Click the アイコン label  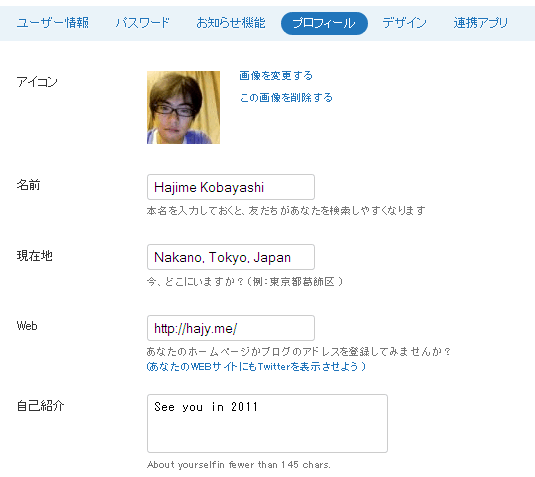[37, 82]
